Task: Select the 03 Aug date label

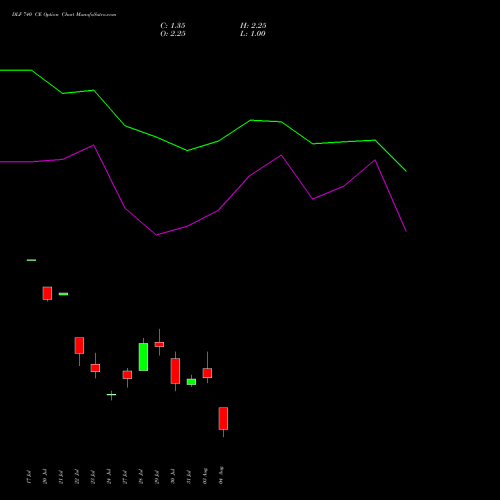Action: tap(205, 476)
